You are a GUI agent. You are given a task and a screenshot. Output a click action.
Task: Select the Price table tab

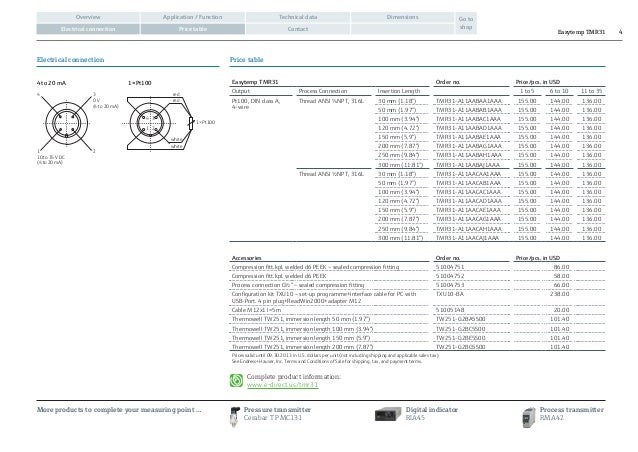point(192,29)
